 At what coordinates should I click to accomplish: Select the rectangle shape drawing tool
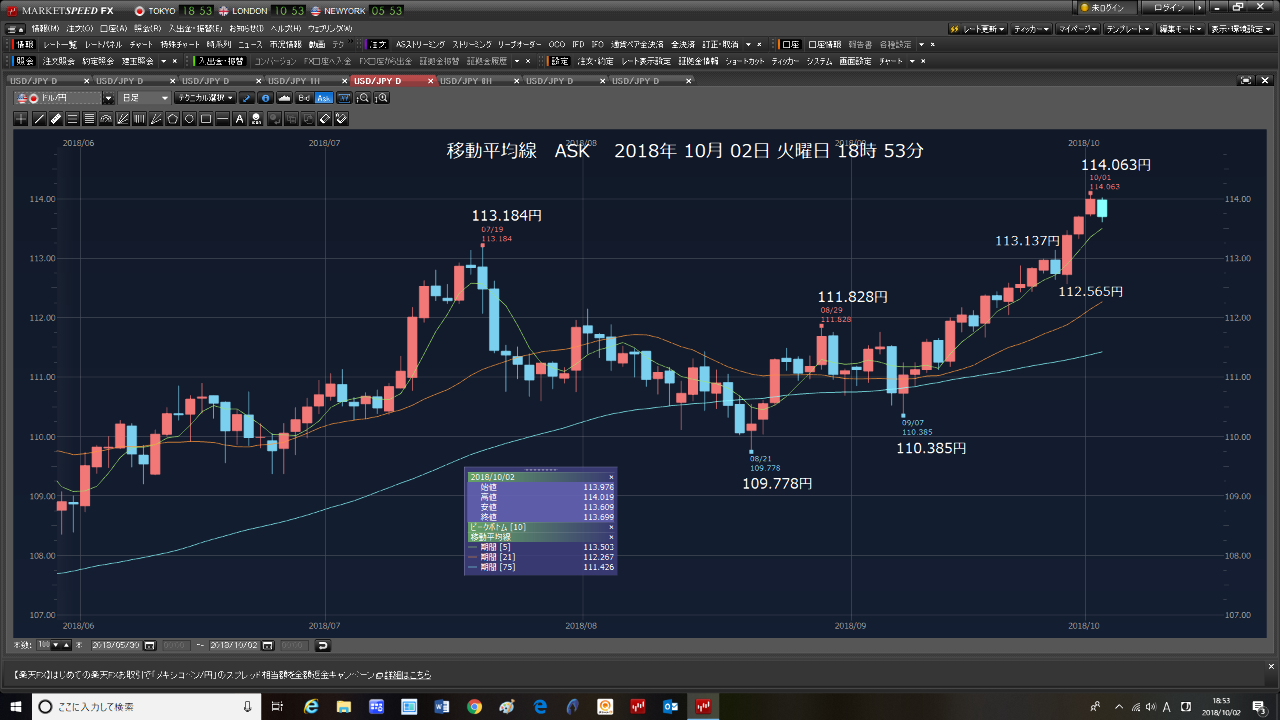[206, 119]
